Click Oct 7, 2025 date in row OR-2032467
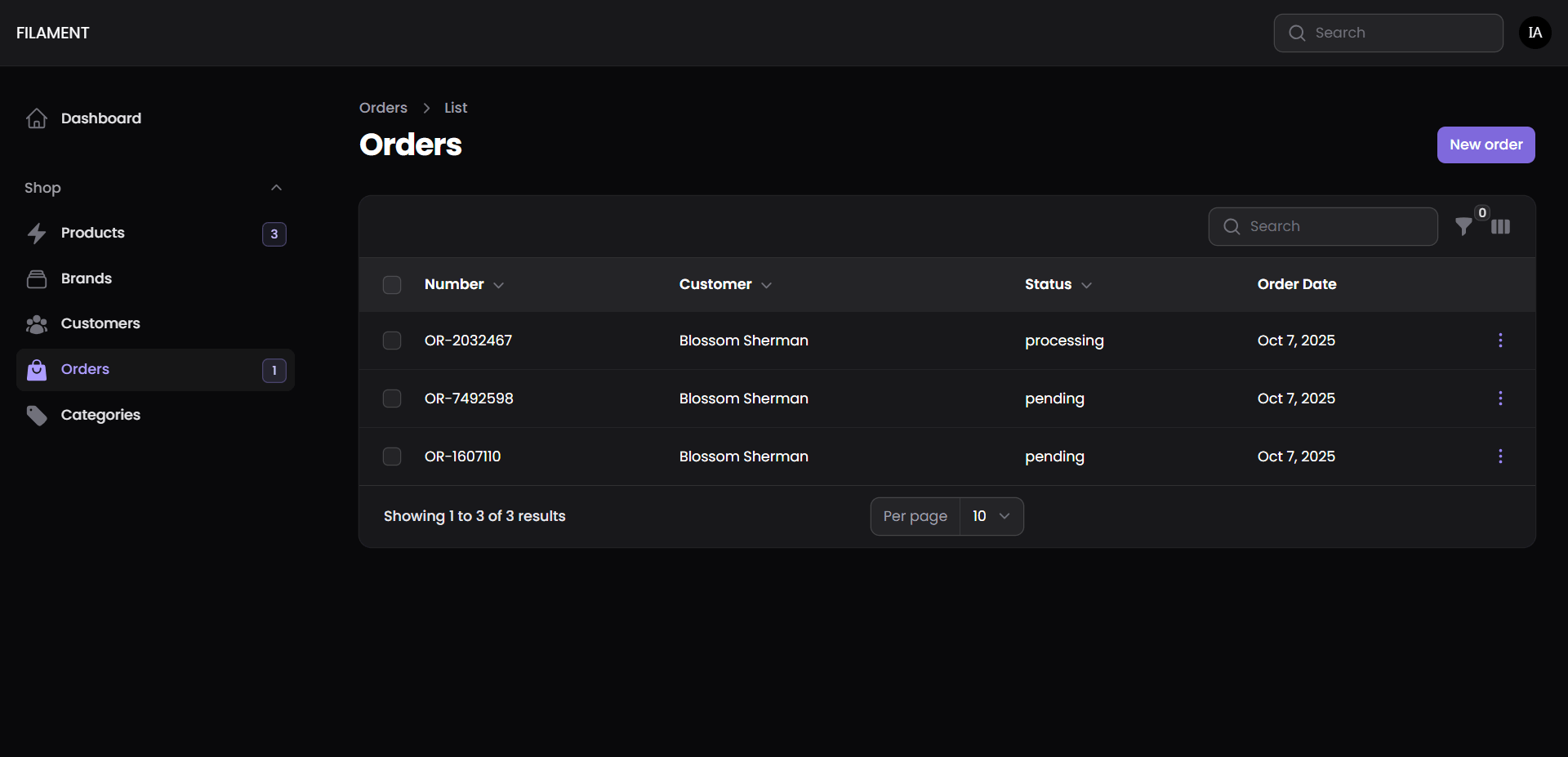1568x757 pixels. pos(1296,341)
